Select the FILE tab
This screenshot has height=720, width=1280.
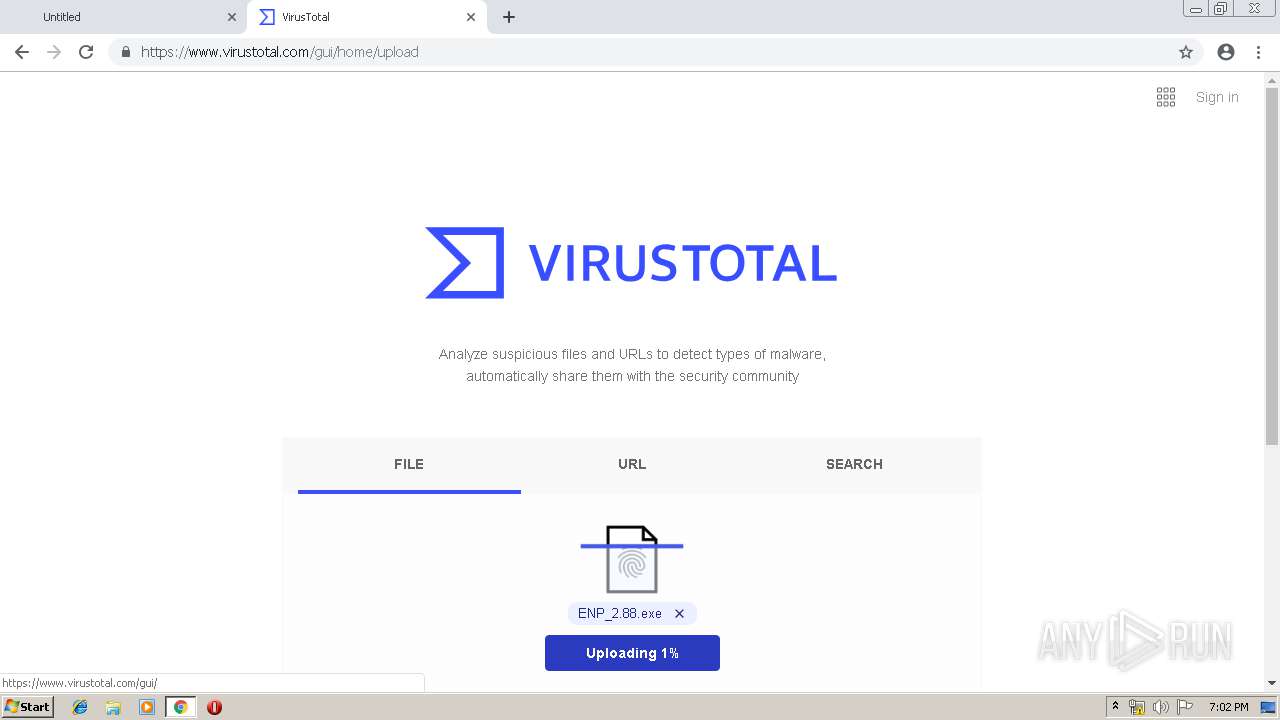[409, 464]
